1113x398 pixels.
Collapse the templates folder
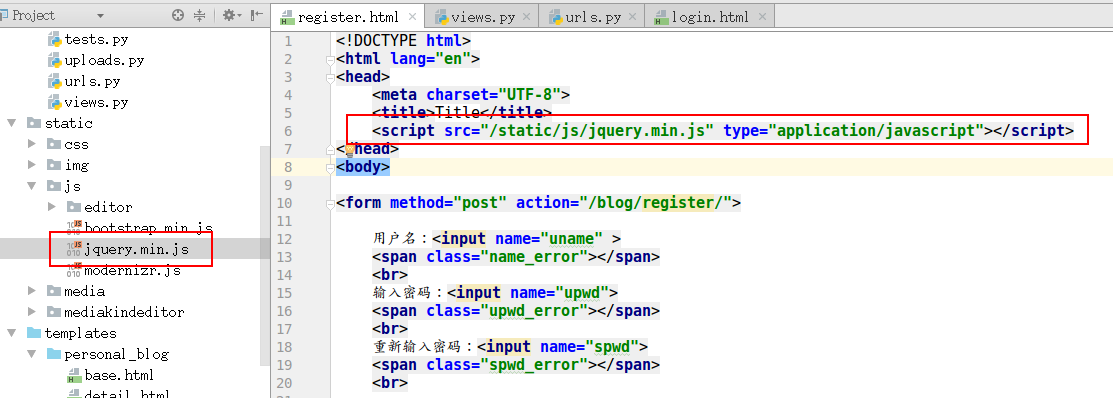pos(11,333)
